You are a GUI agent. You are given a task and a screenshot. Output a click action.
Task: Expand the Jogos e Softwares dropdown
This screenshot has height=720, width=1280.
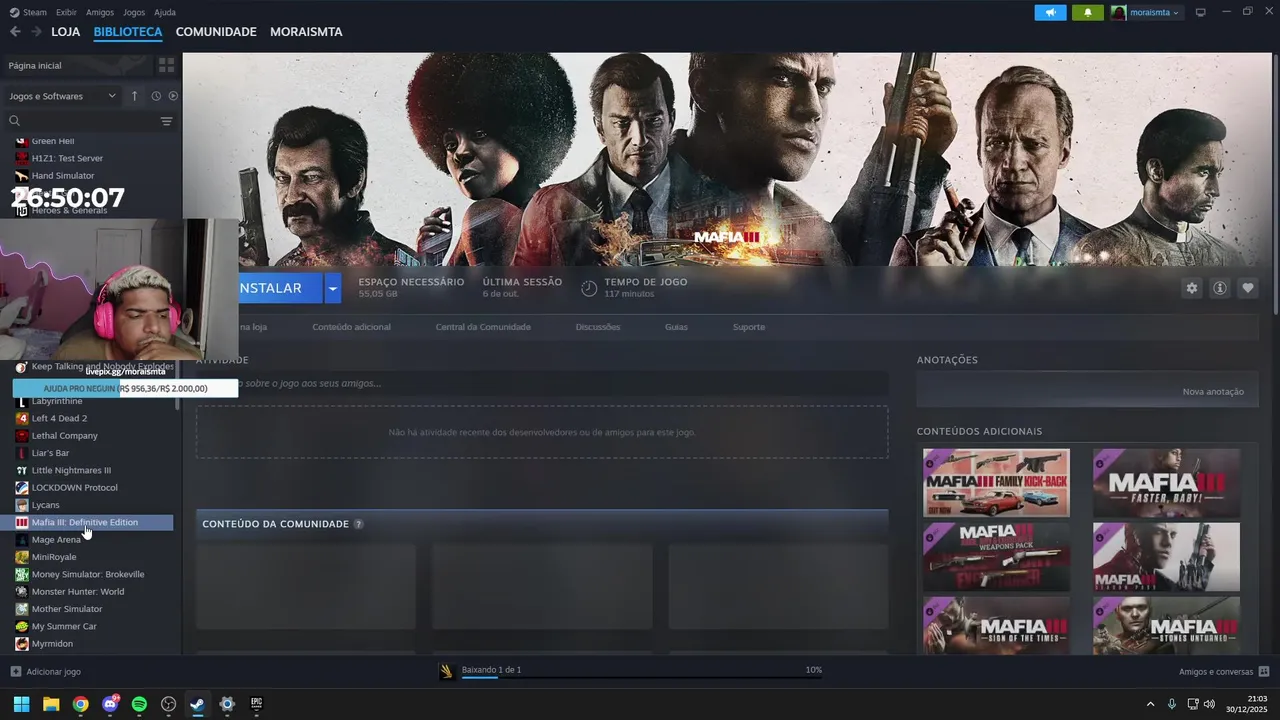(x=62, y=96)
